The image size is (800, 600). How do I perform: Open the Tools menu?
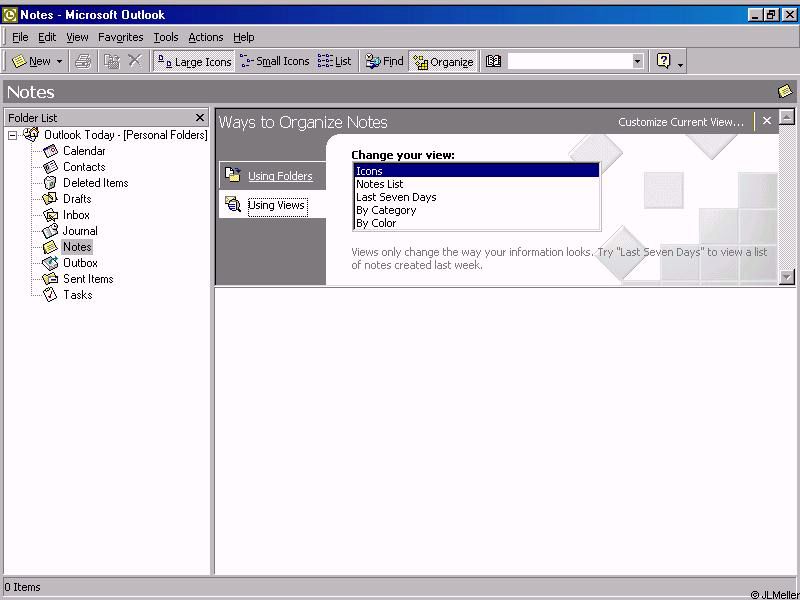(x=166, y=37)
